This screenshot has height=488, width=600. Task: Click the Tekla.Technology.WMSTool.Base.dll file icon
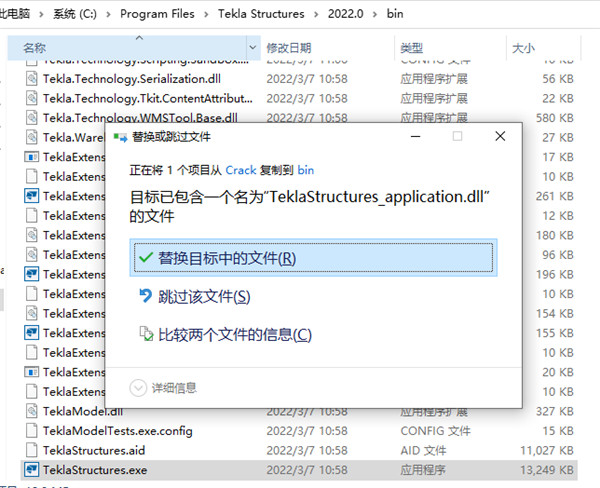click(31, 117)
